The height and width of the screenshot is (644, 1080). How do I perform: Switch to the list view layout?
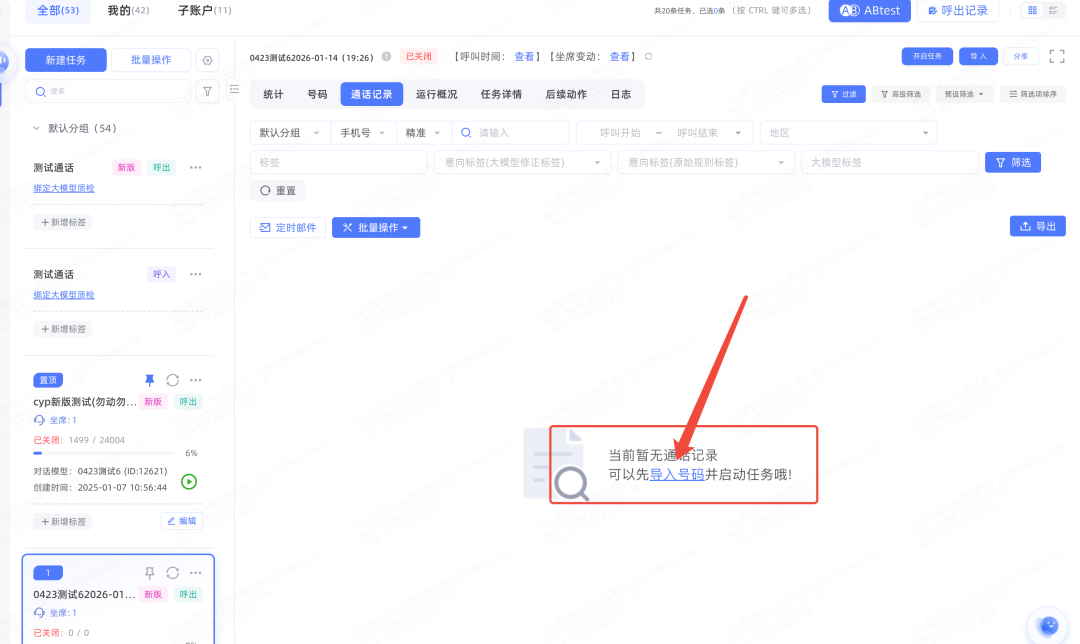[x=1052, y=10]
